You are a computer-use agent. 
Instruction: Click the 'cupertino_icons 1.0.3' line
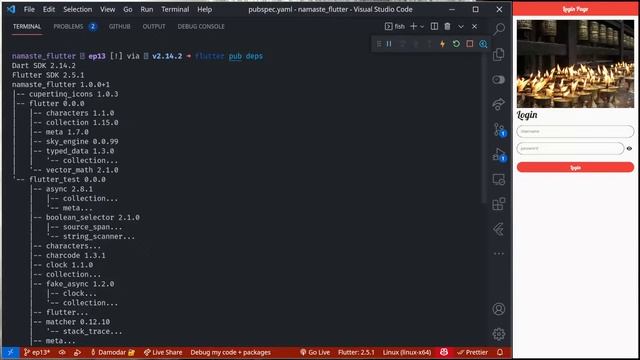tap(73, 94)
